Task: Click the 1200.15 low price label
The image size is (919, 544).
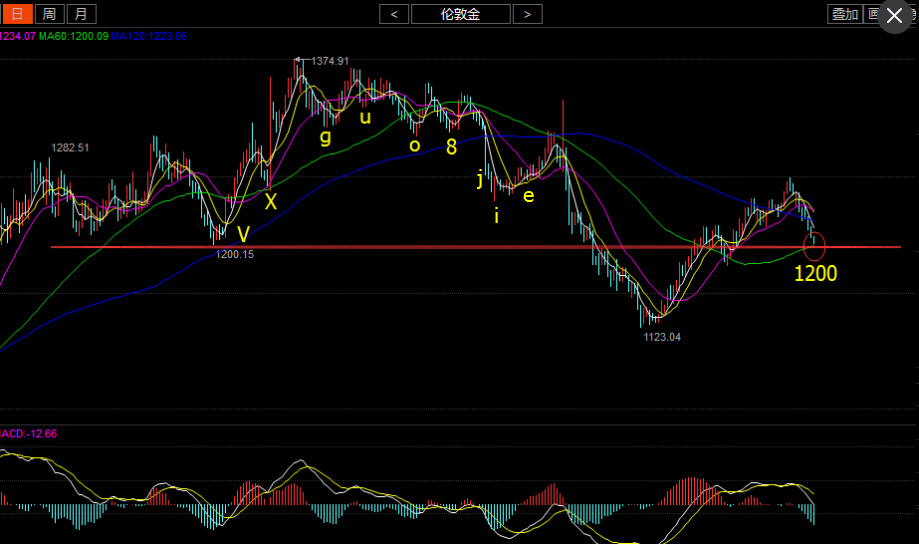Action: click(x=235, y=255)
